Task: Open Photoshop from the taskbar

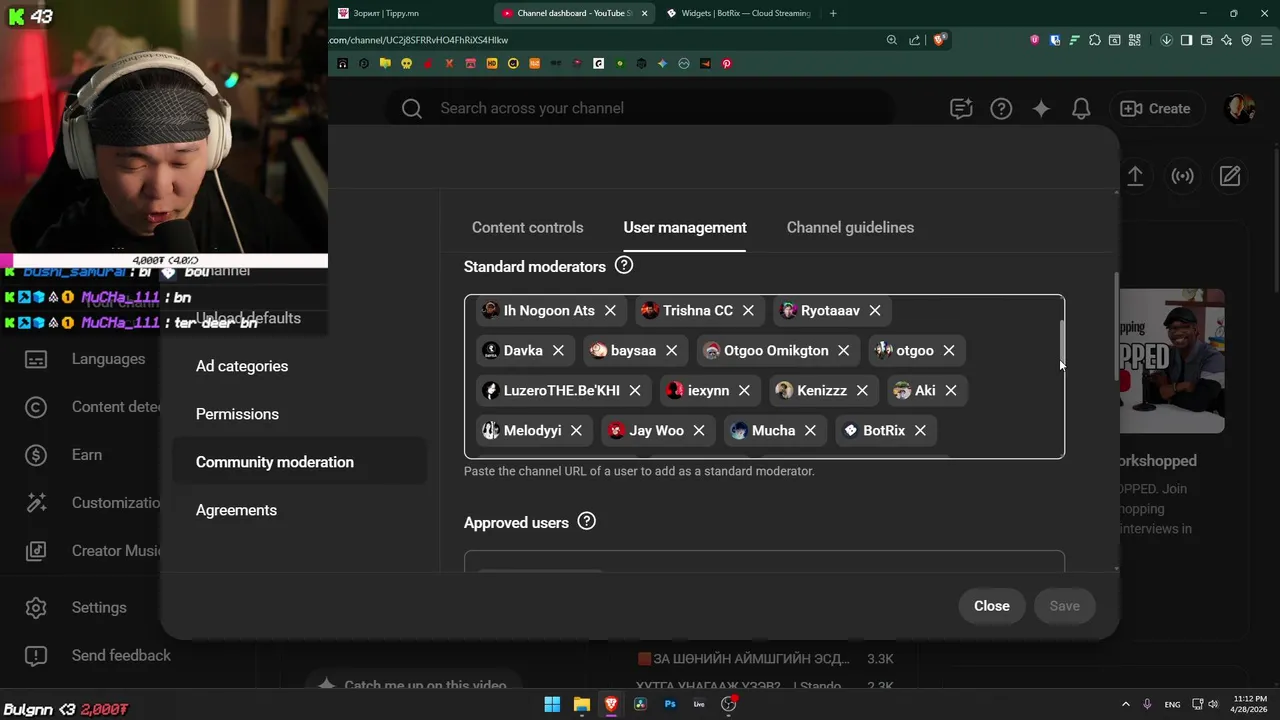Action: pos(670,704)
